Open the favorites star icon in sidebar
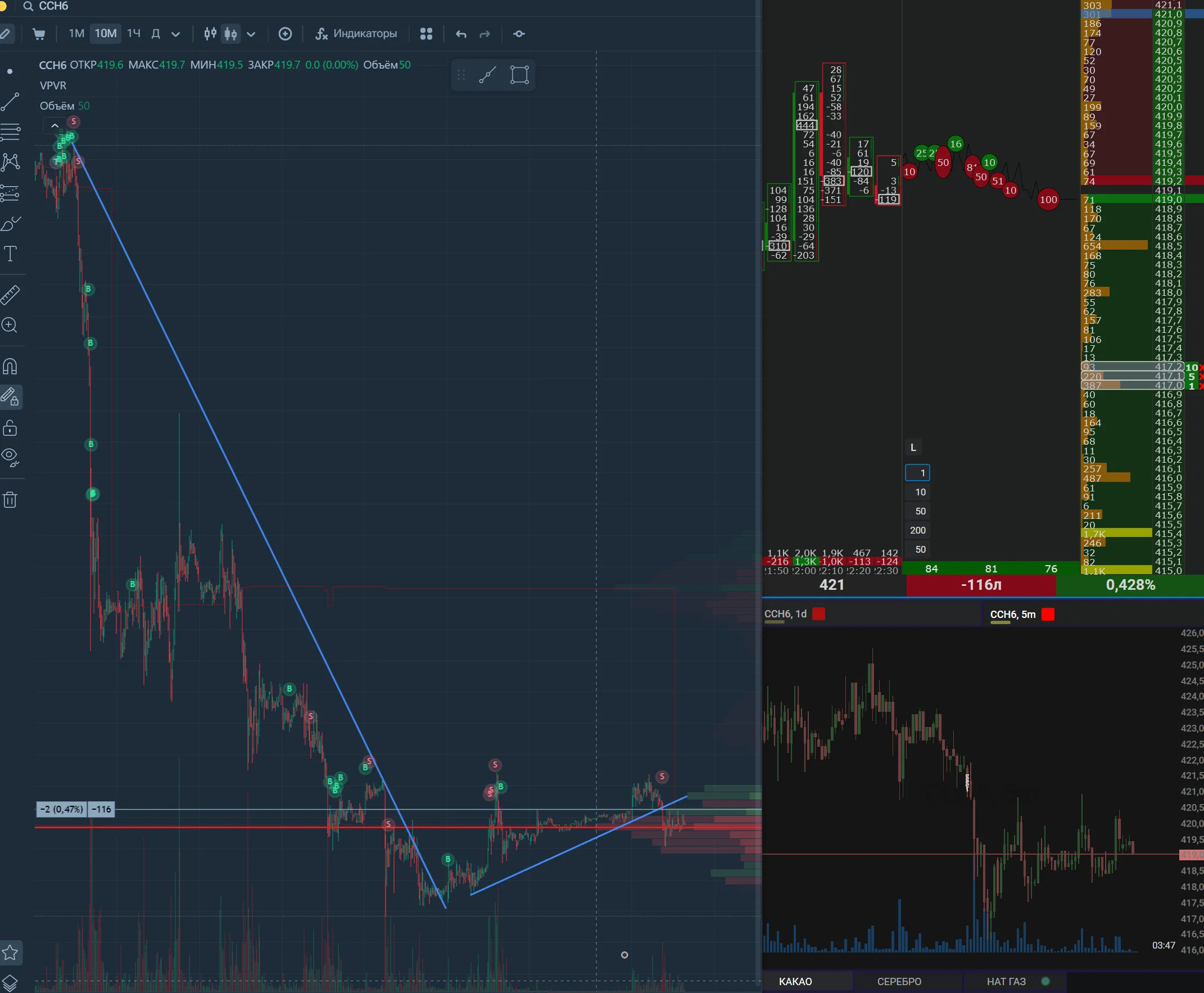The image size is (1204, 993). coord(10,953)
